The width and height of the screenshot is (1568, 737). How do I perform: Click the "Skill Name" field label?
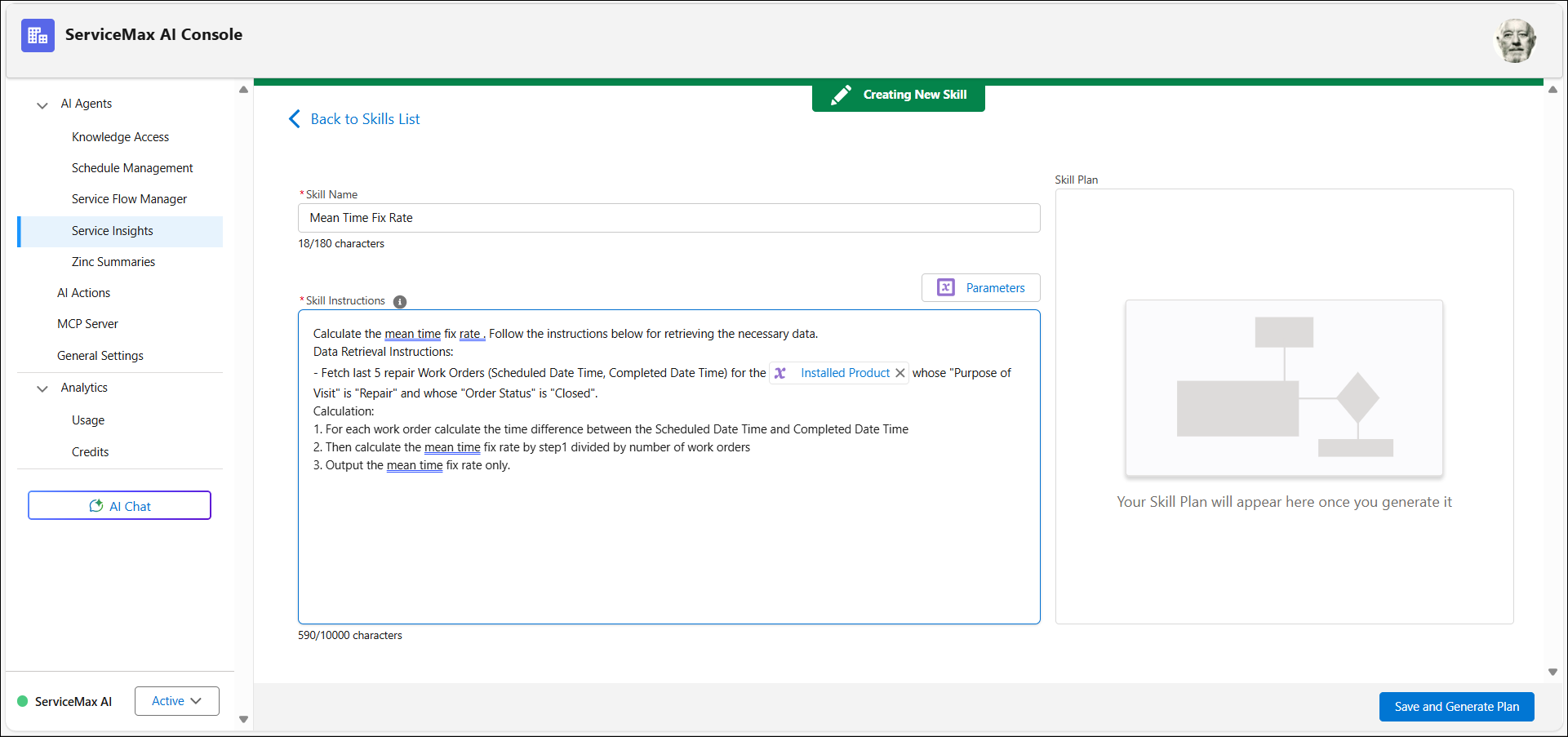[331, 195]
